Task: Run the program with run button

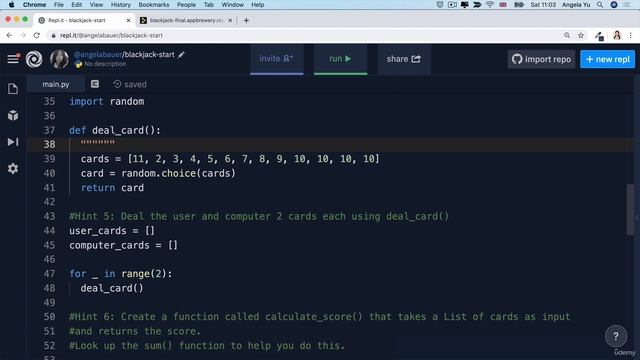Action: pos(340,59)
